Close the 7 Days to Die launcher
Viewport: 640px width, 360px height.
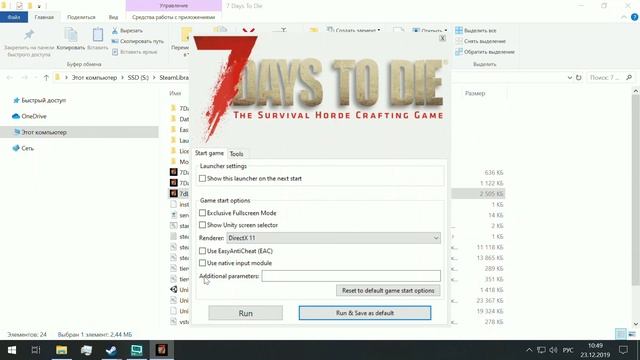coord(442,38)
